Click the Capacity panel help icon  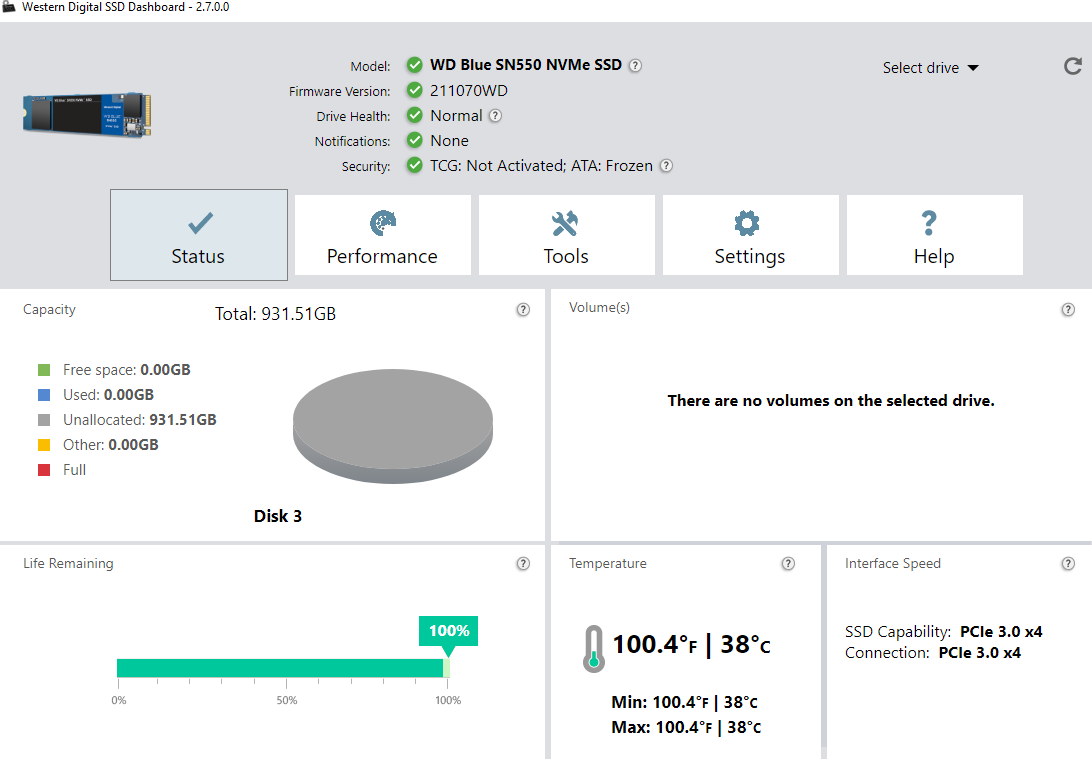coord(523,310)
